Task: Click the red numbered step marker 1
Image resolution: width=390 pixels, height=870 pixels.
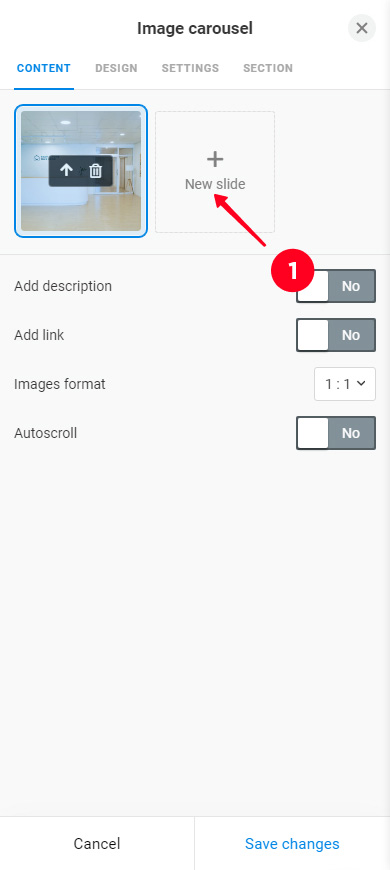Action: coord(292,270)
